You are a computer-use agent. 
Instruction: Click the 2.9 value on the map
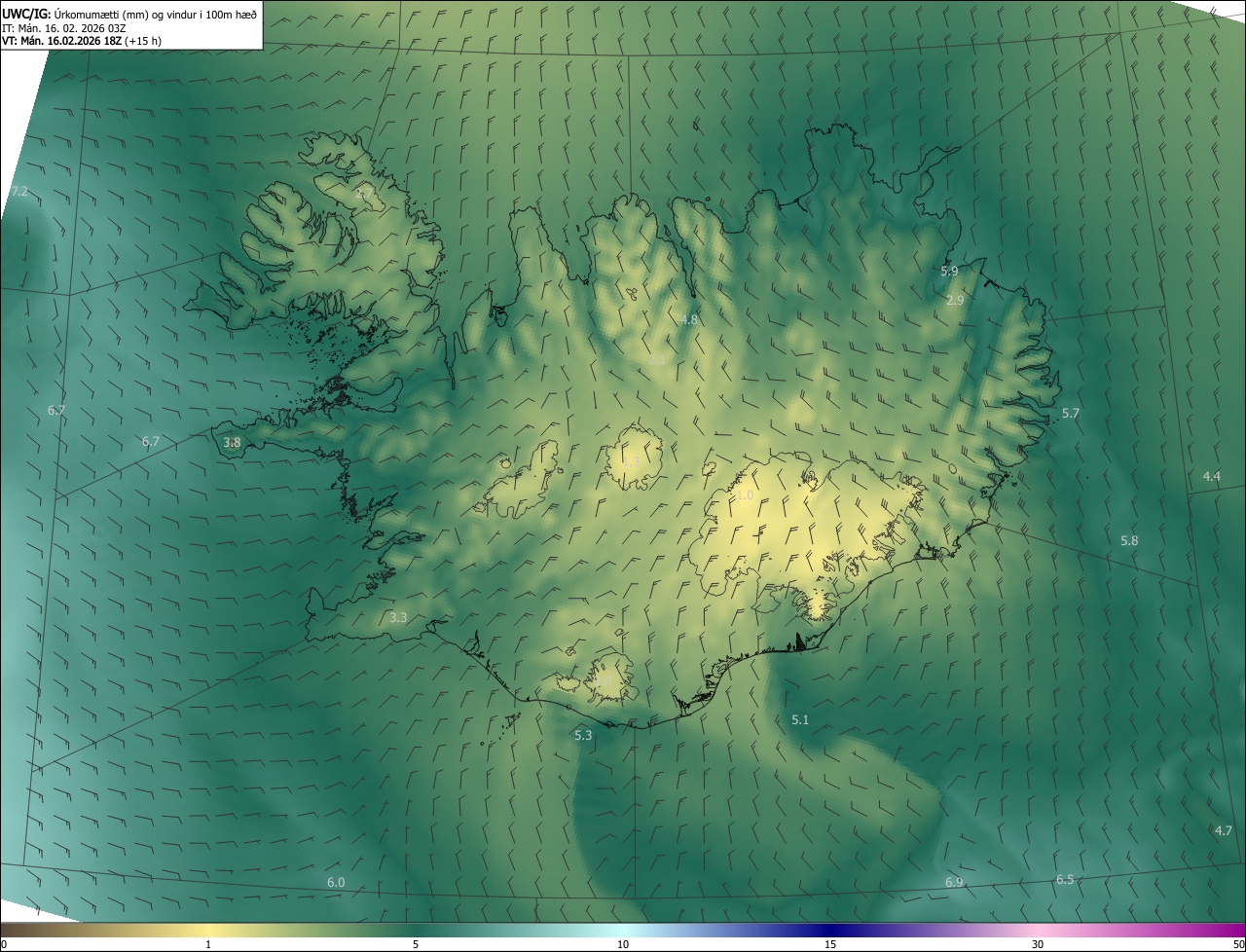pyautogui.click(x=955, y=300)
